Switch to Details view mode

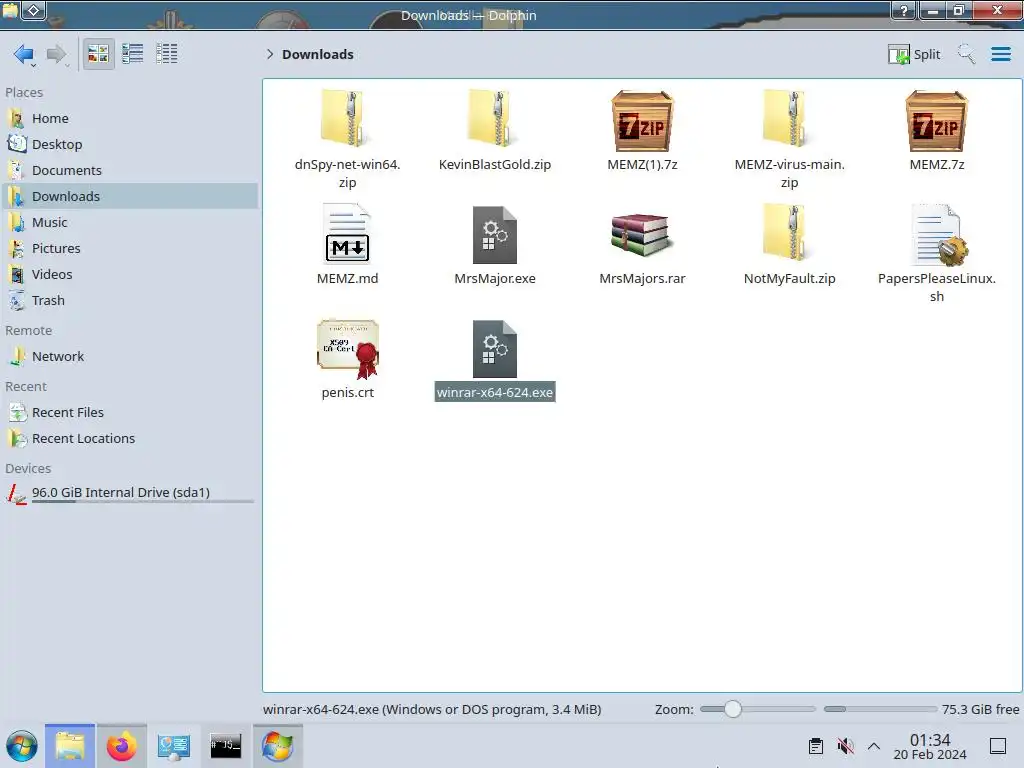pyautogui.click(x=167, y=54)
